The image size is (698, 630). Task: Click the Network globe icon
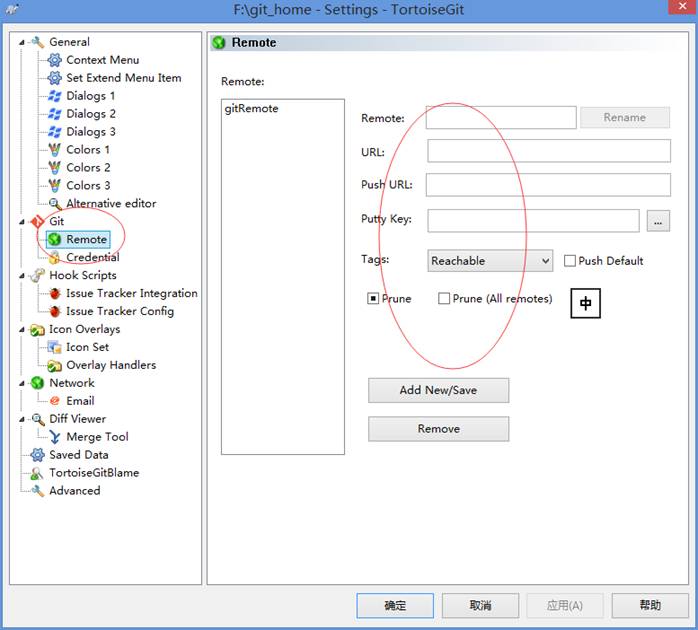pos(37,383)
